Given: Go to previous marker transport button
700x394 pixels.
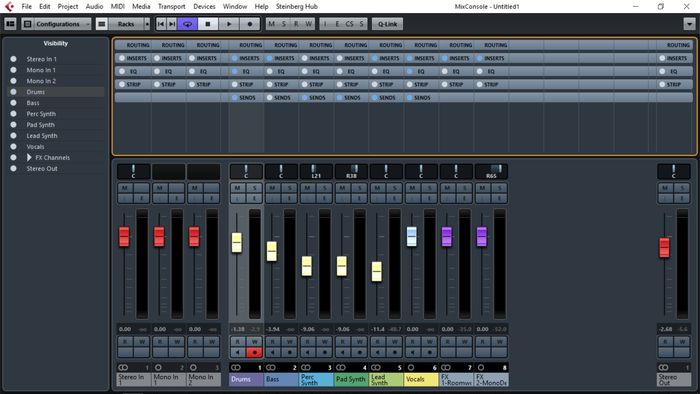Looking at the screenshot, I should tap(161, 24).
